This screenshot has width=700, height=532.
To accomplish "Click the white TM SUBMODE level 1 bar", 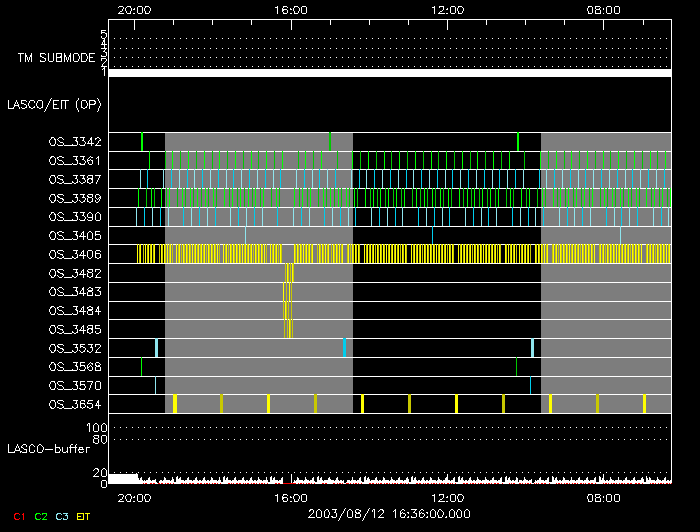I will pos(389,73).
